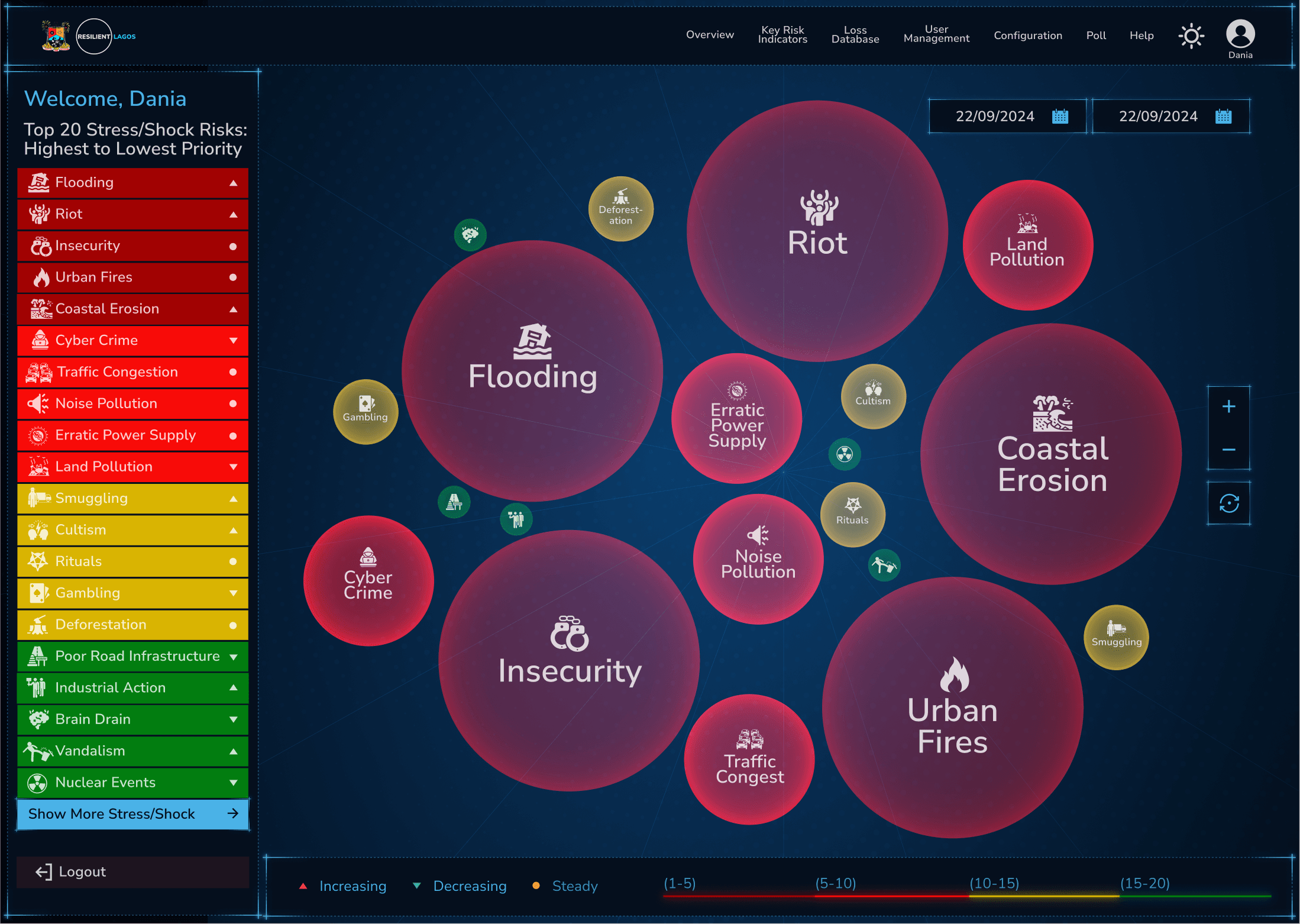Select the Cultism yellow bubble

pyautogui.click(x=873, y=396)
